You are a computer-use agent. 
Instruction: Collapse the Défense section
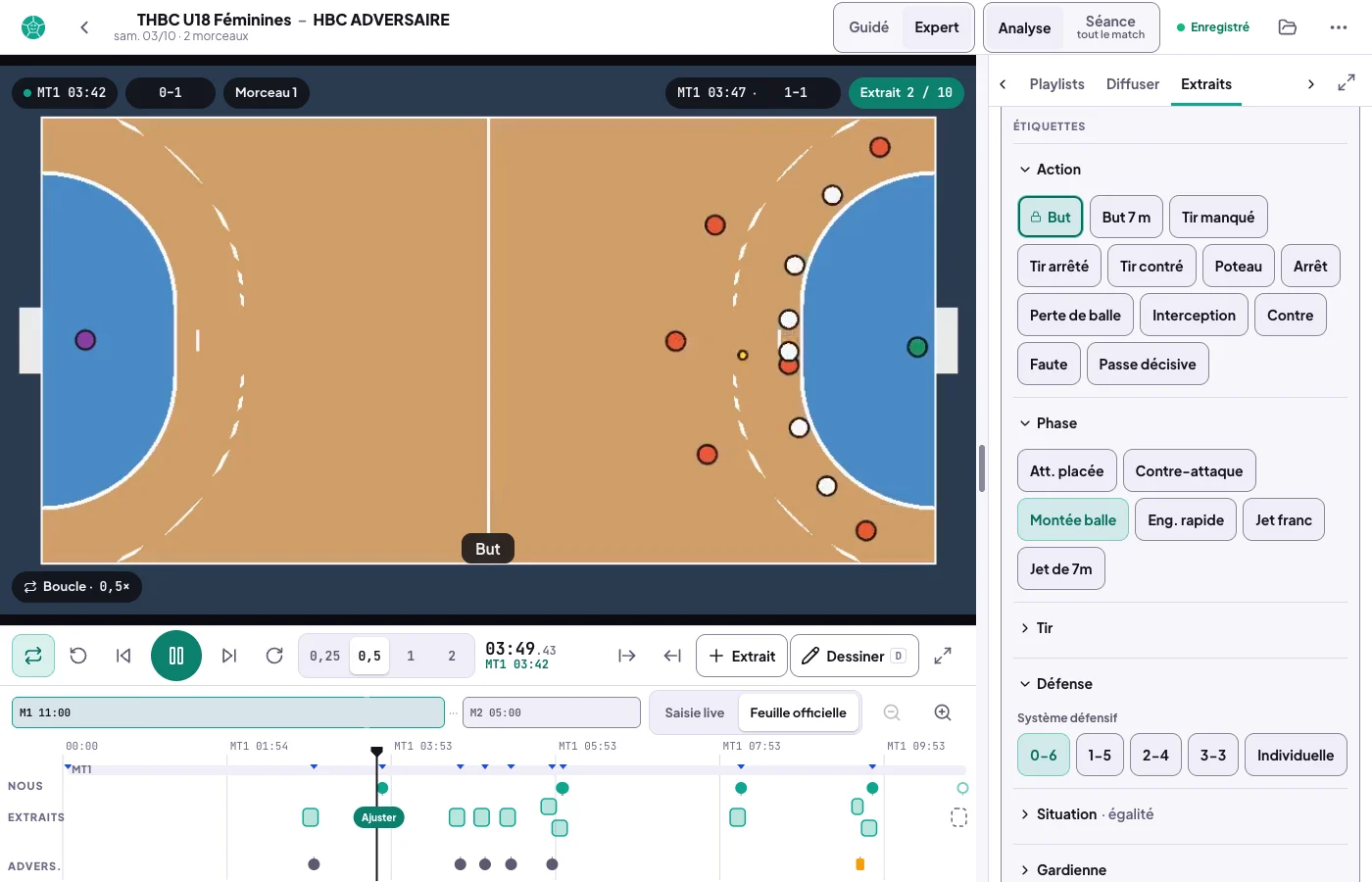(x=1056, y=684)
